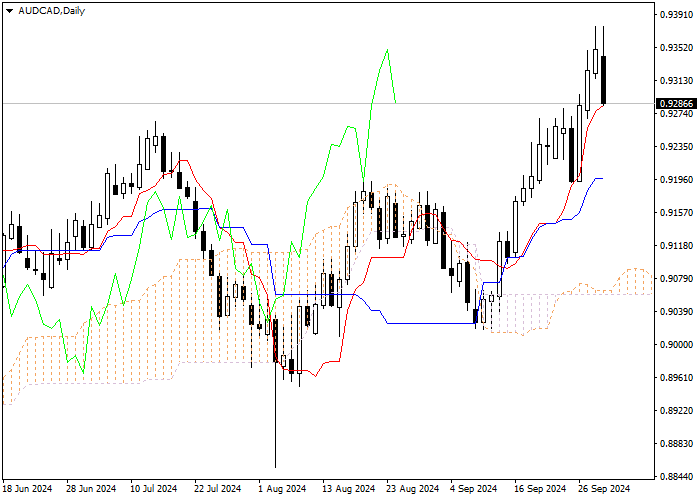700x500 pixels.
Task: Click the 0.89220 price scale label
Action: [677, 411]
